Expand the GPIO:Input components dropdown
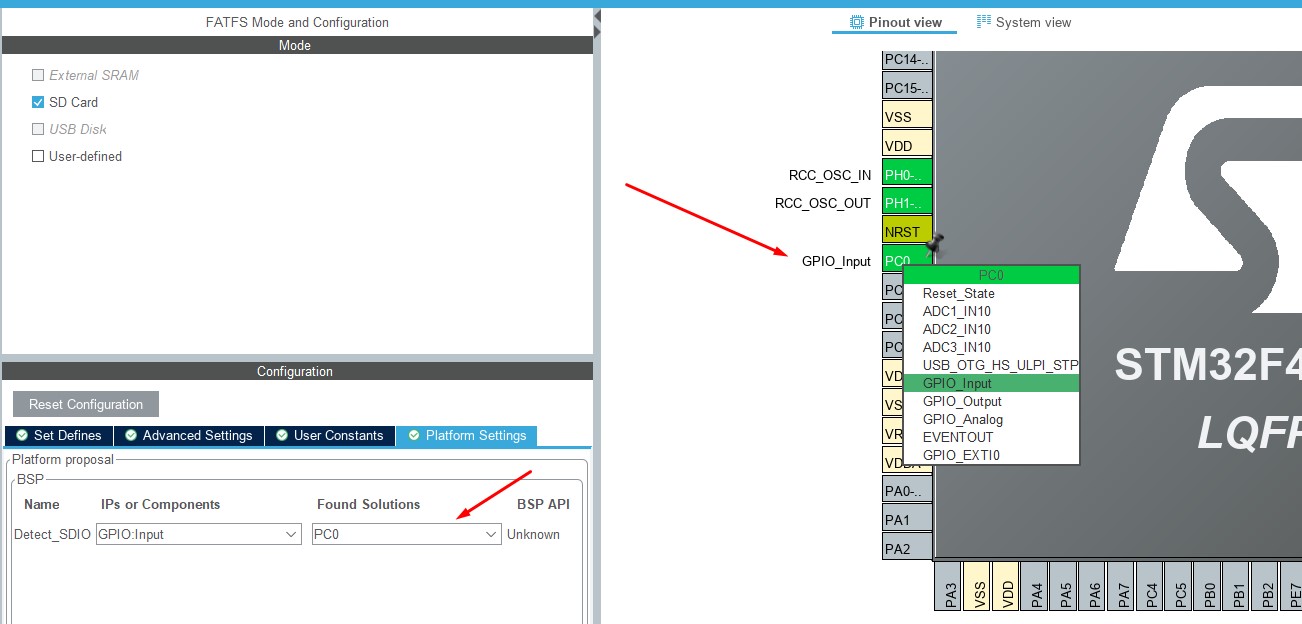 199,534
